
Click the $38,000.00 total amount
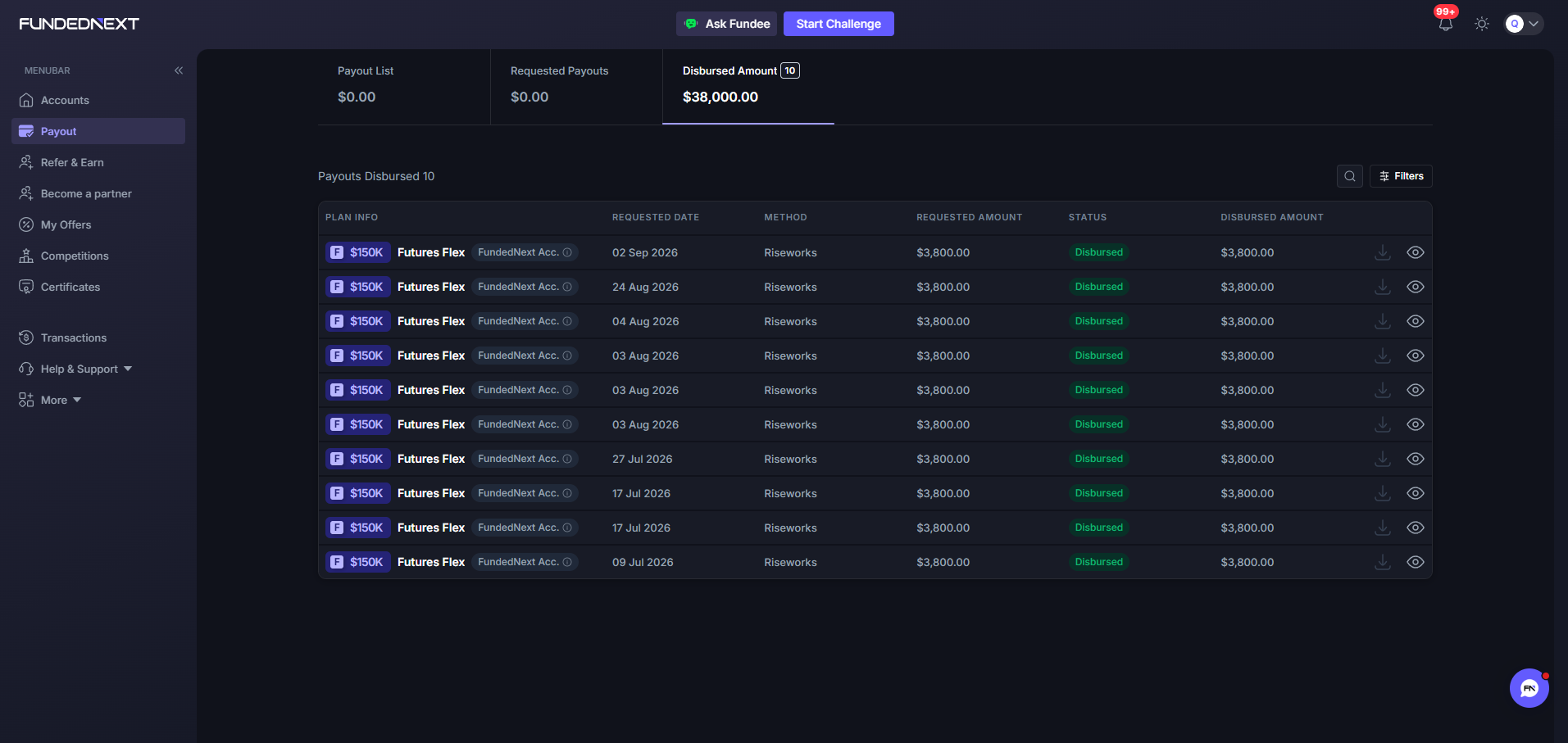click(x=720, y=97)
